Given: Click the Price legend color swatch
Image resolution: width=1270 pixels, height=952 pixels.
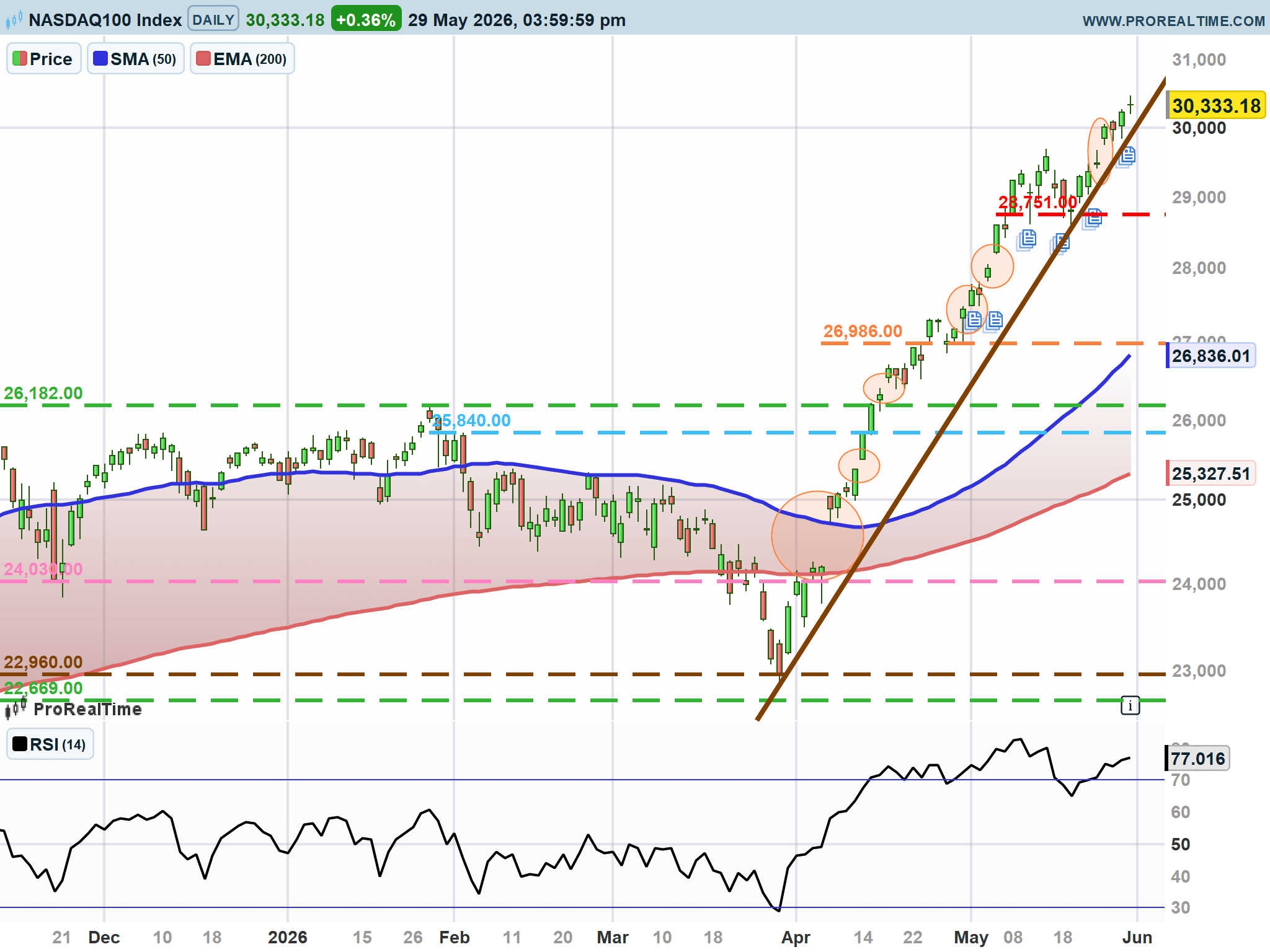Looking at the screenshot, I should pos(20,59).
